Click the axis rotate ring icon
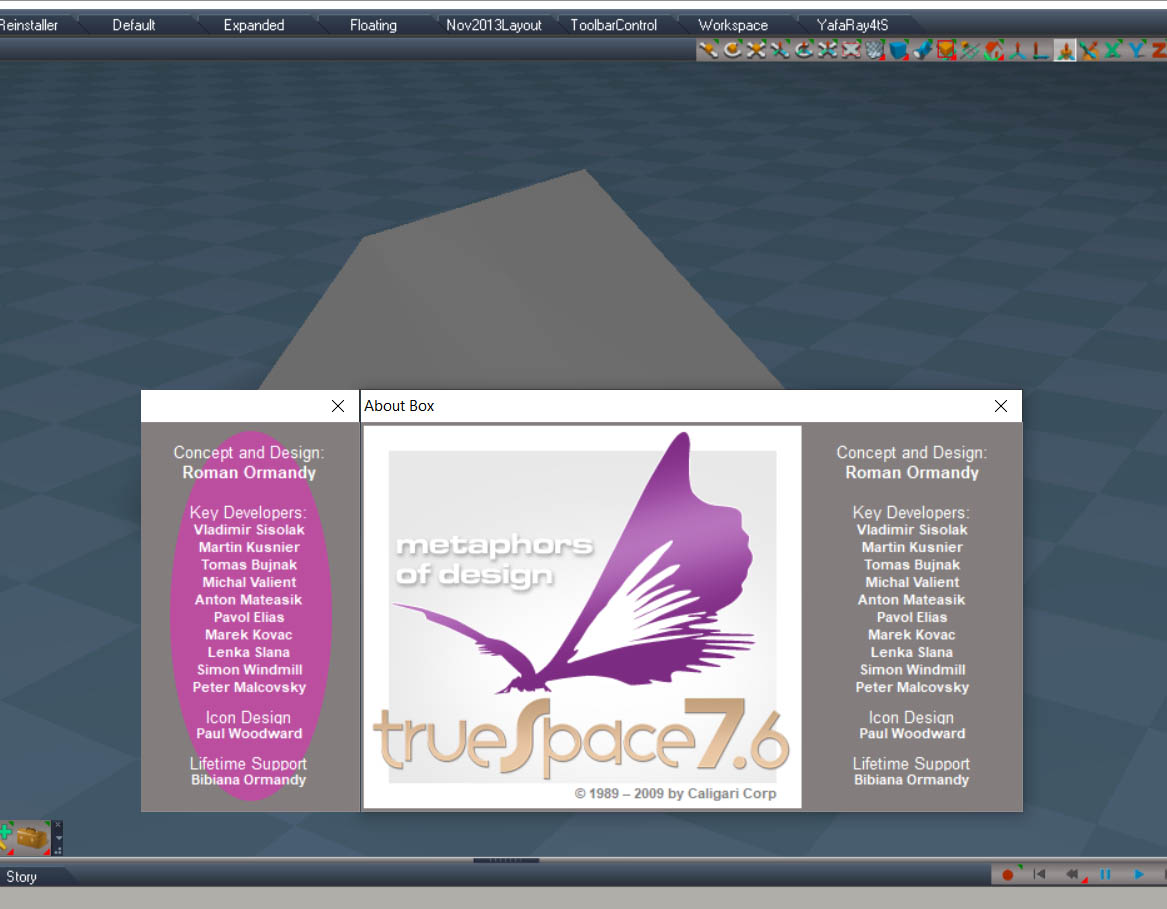 point(804,50)
